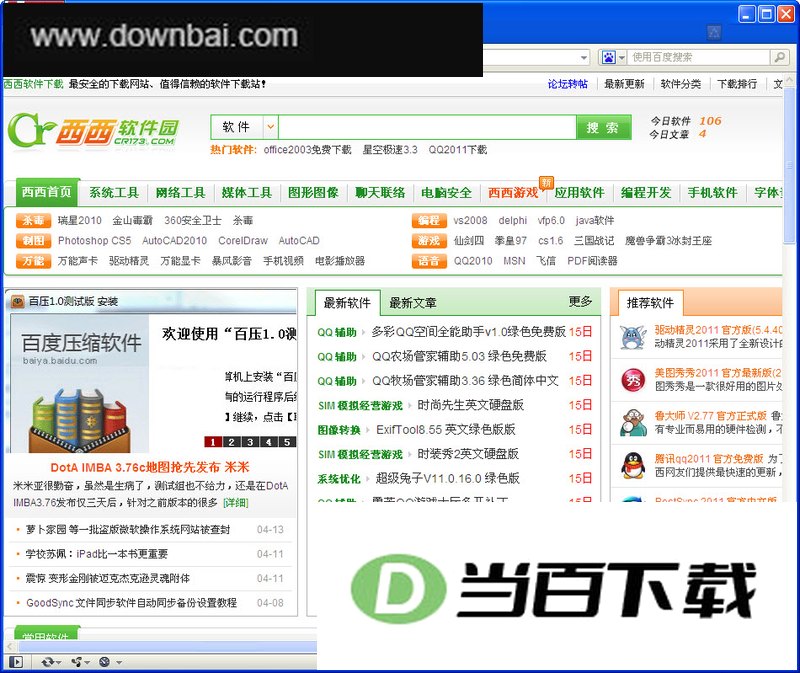Select slide number 5 in banner
800x673 pixels.
tap(287, 442)
